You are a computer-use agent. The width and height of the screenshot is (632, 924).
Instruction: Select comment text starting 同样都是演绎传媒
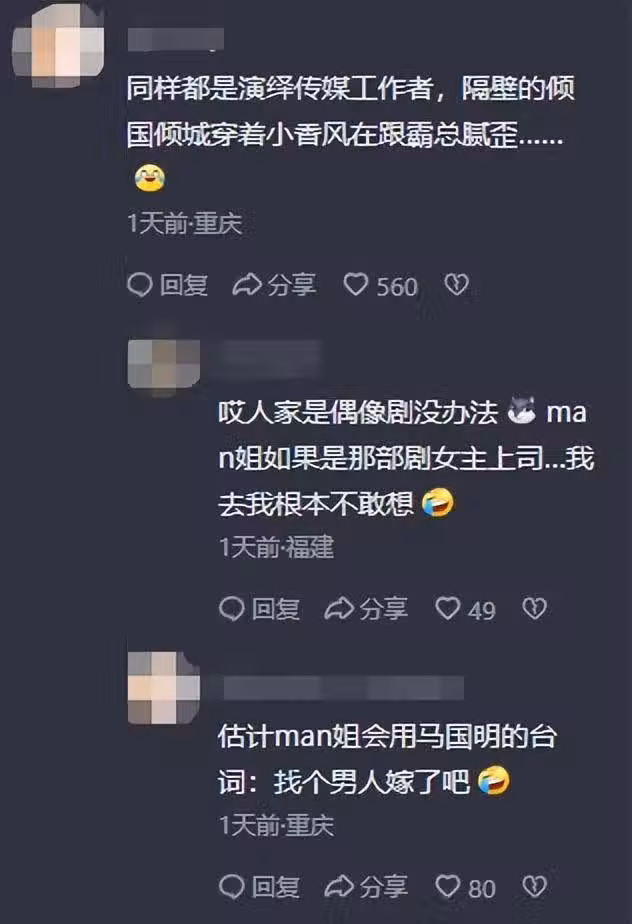350,136
